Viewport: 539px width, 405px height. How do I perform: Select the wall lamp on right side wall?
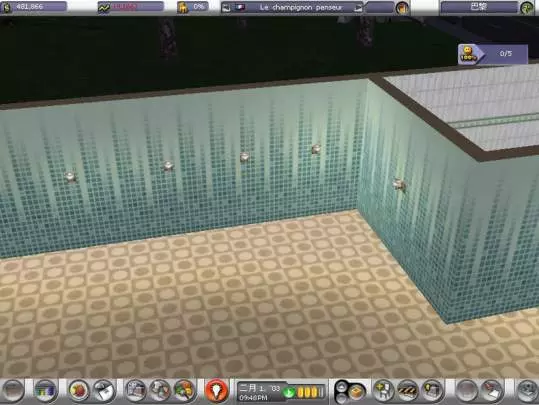click(399, 185)
